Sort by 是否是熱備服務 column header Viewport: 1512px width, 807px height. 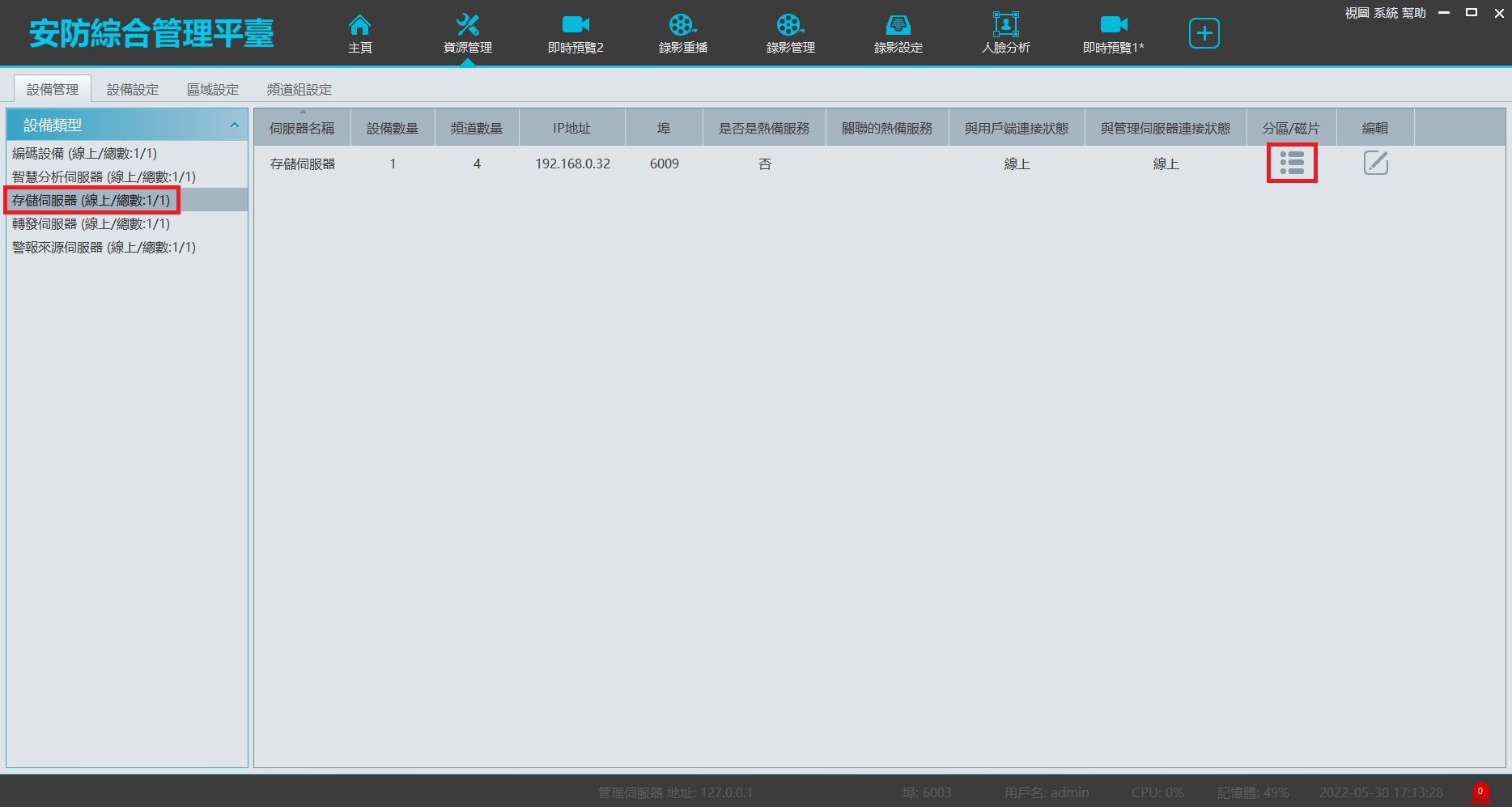(x=764, y=128)
